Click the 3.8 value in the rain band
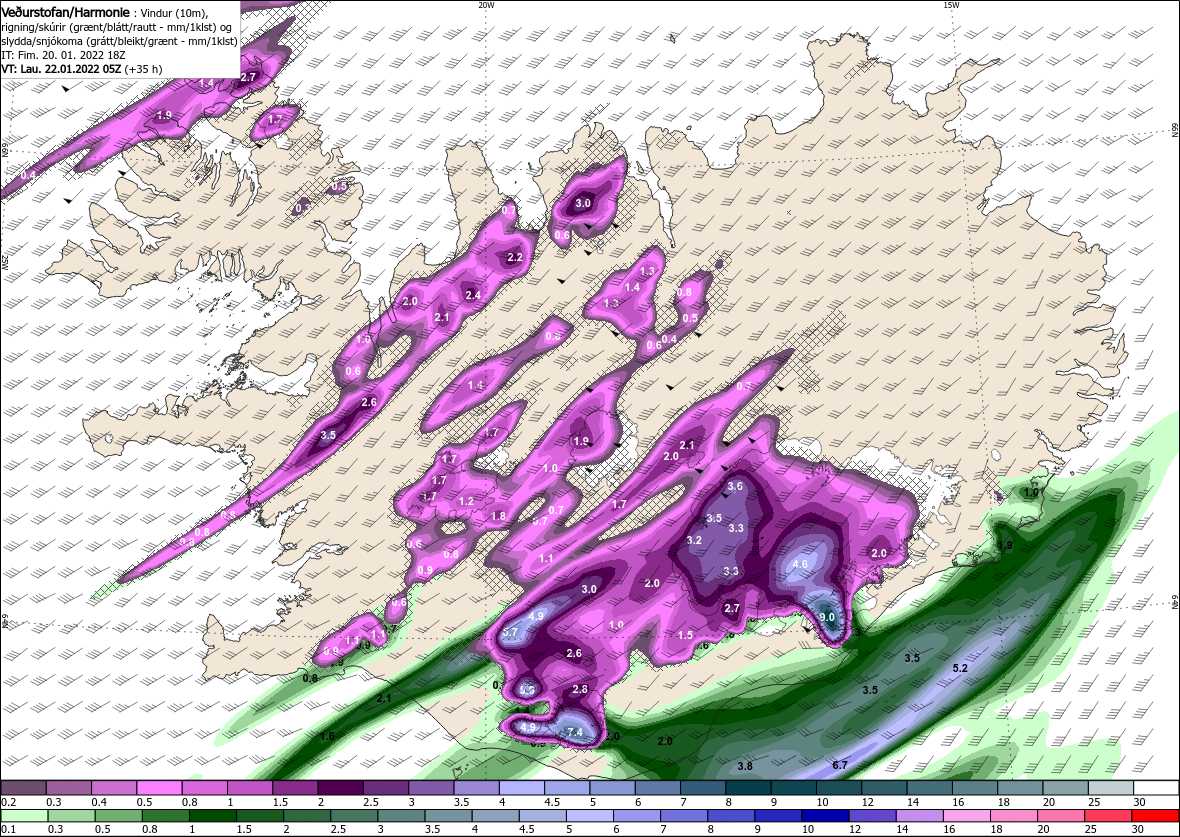1180x837 pixels. click(745, 766)
